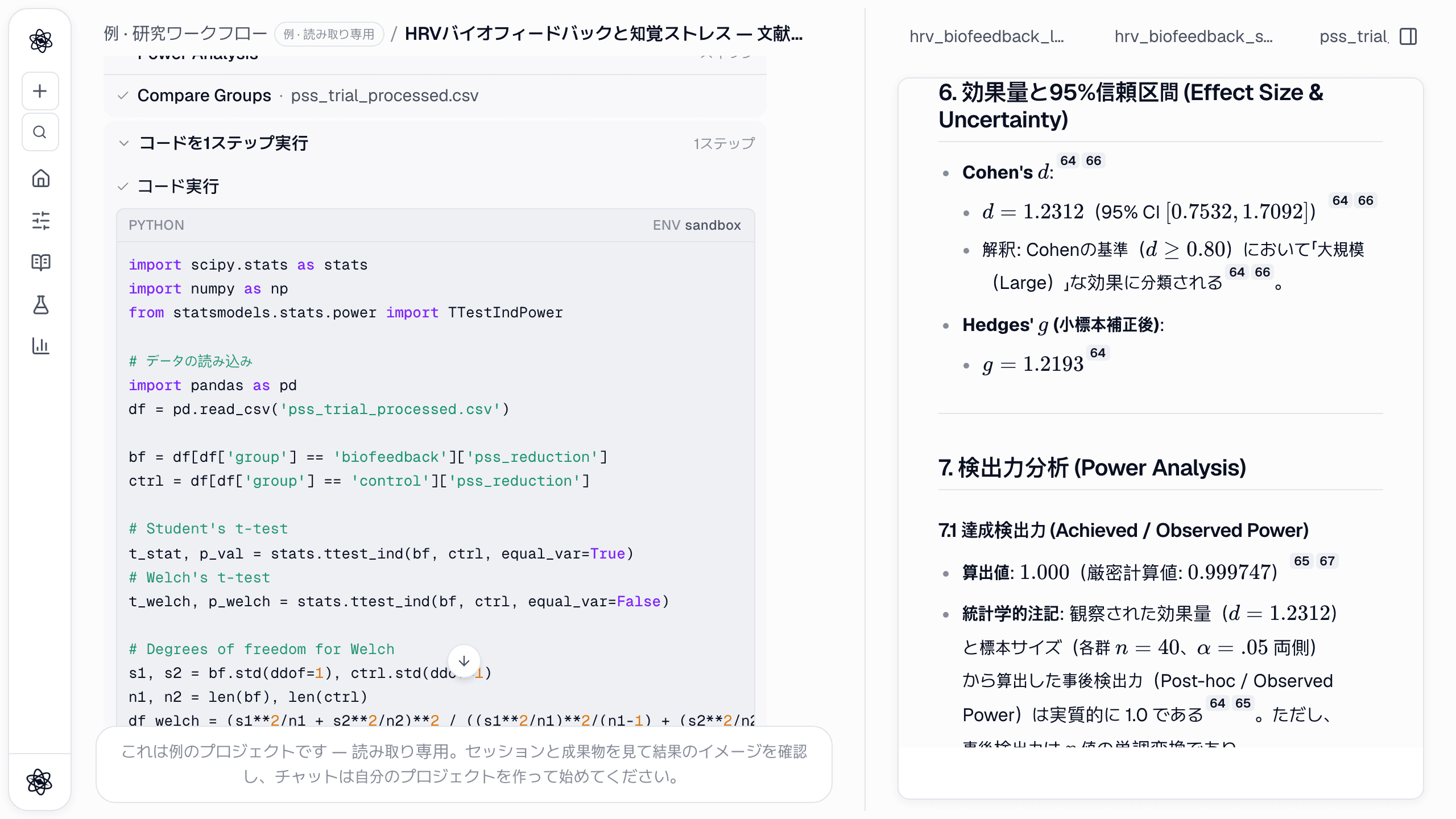
Task: Click the Hedges' g bullet label
Action: [x=1063, y=325]
